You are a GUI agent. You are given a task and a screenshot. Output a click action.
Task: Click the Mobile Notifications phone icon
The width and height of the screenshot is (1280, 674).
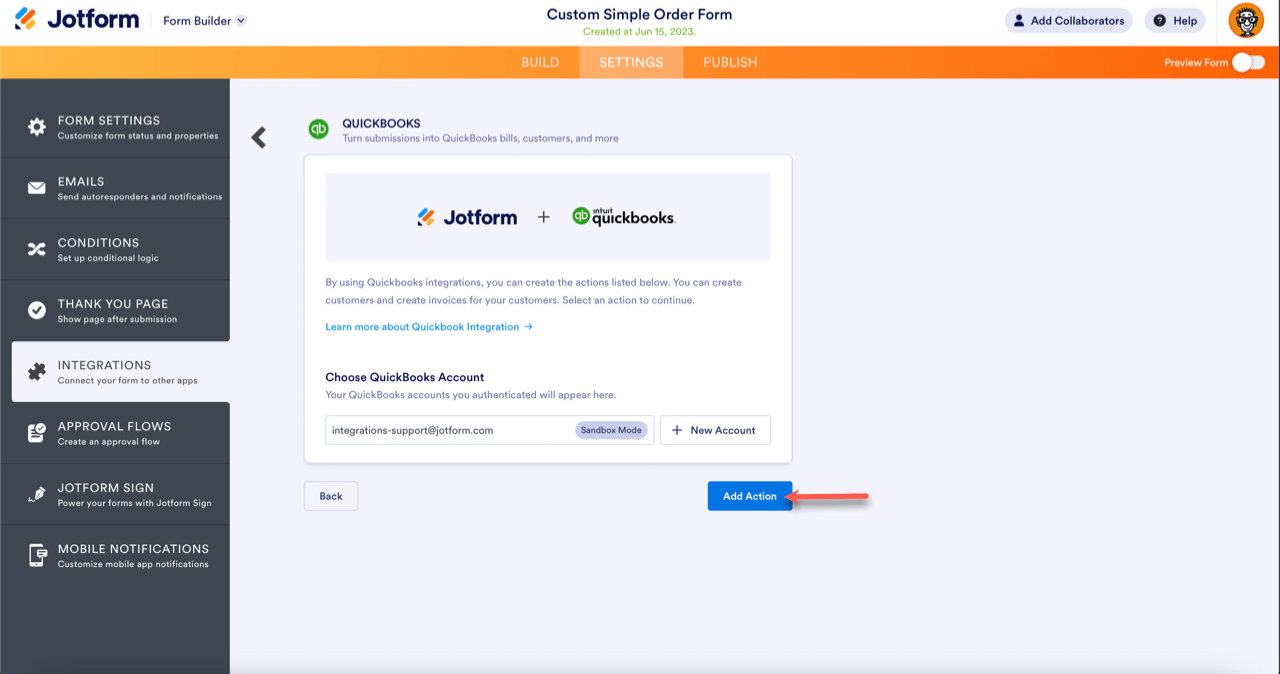[37, 556]
